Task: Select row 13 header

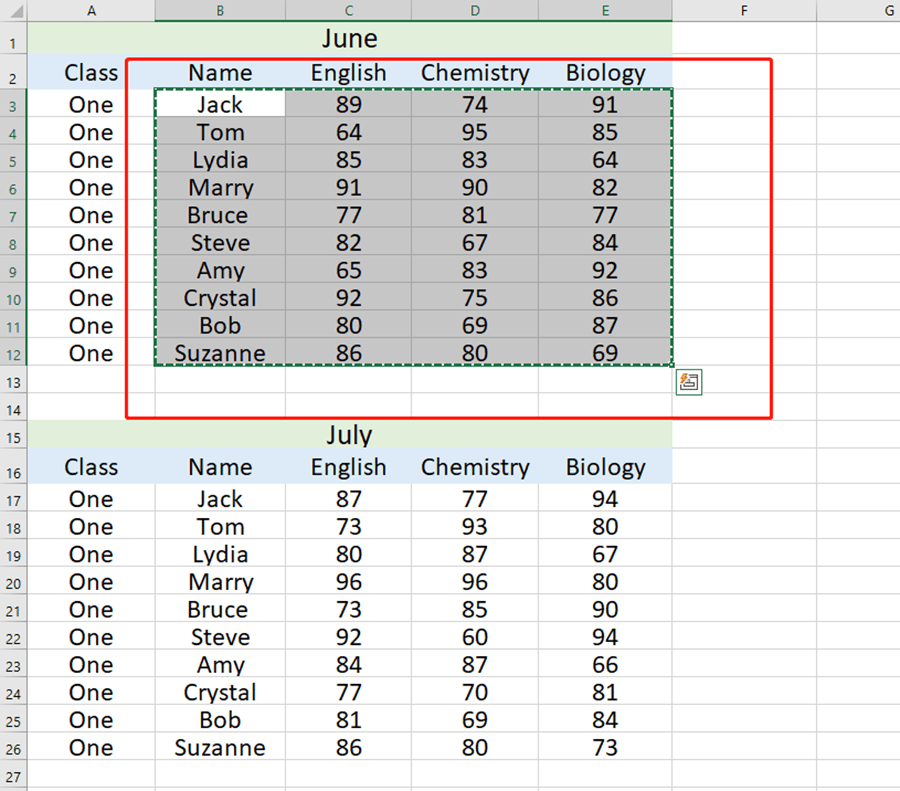Action: coord(13,379)
